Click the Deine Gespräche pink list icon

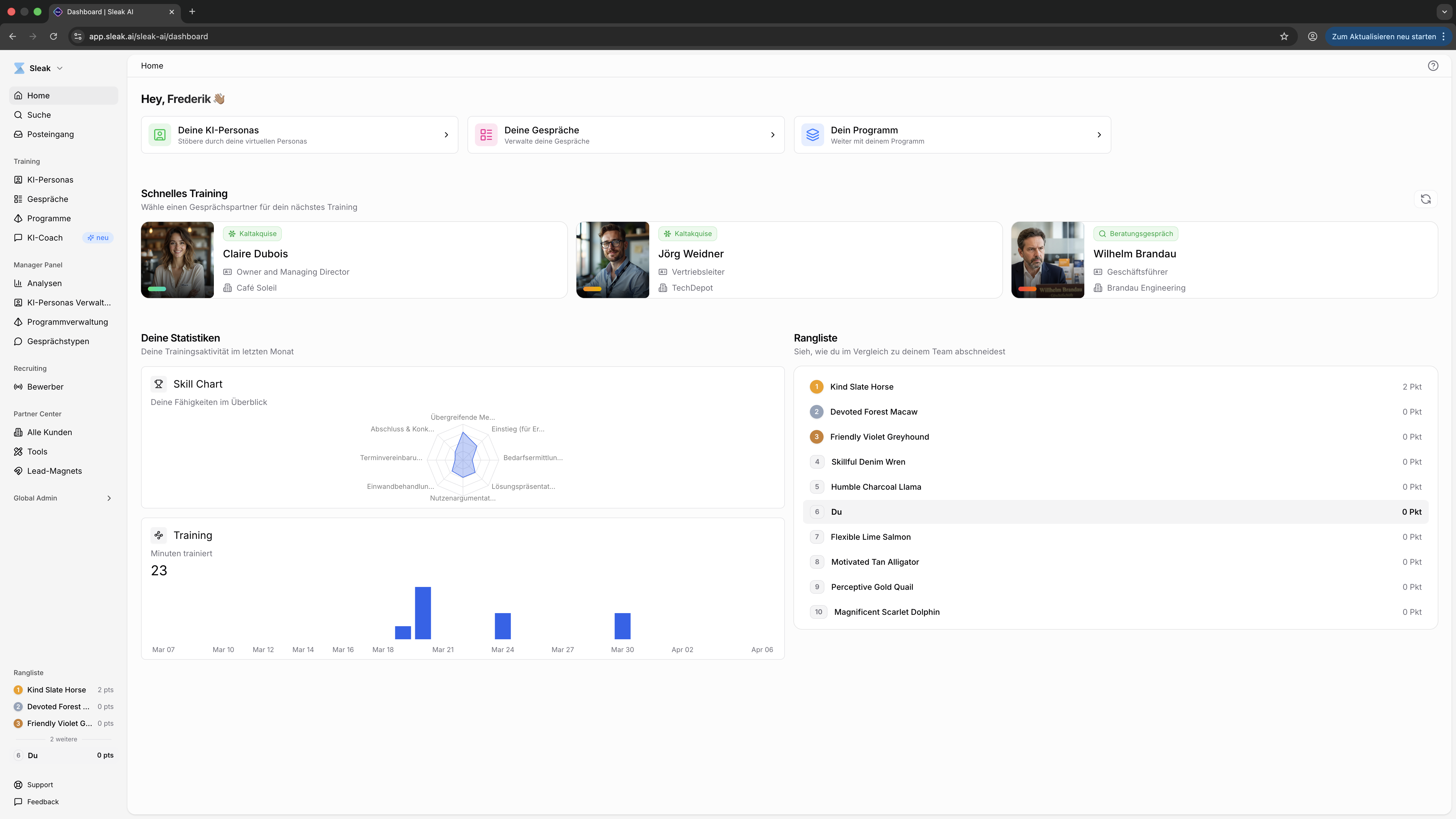486,135
